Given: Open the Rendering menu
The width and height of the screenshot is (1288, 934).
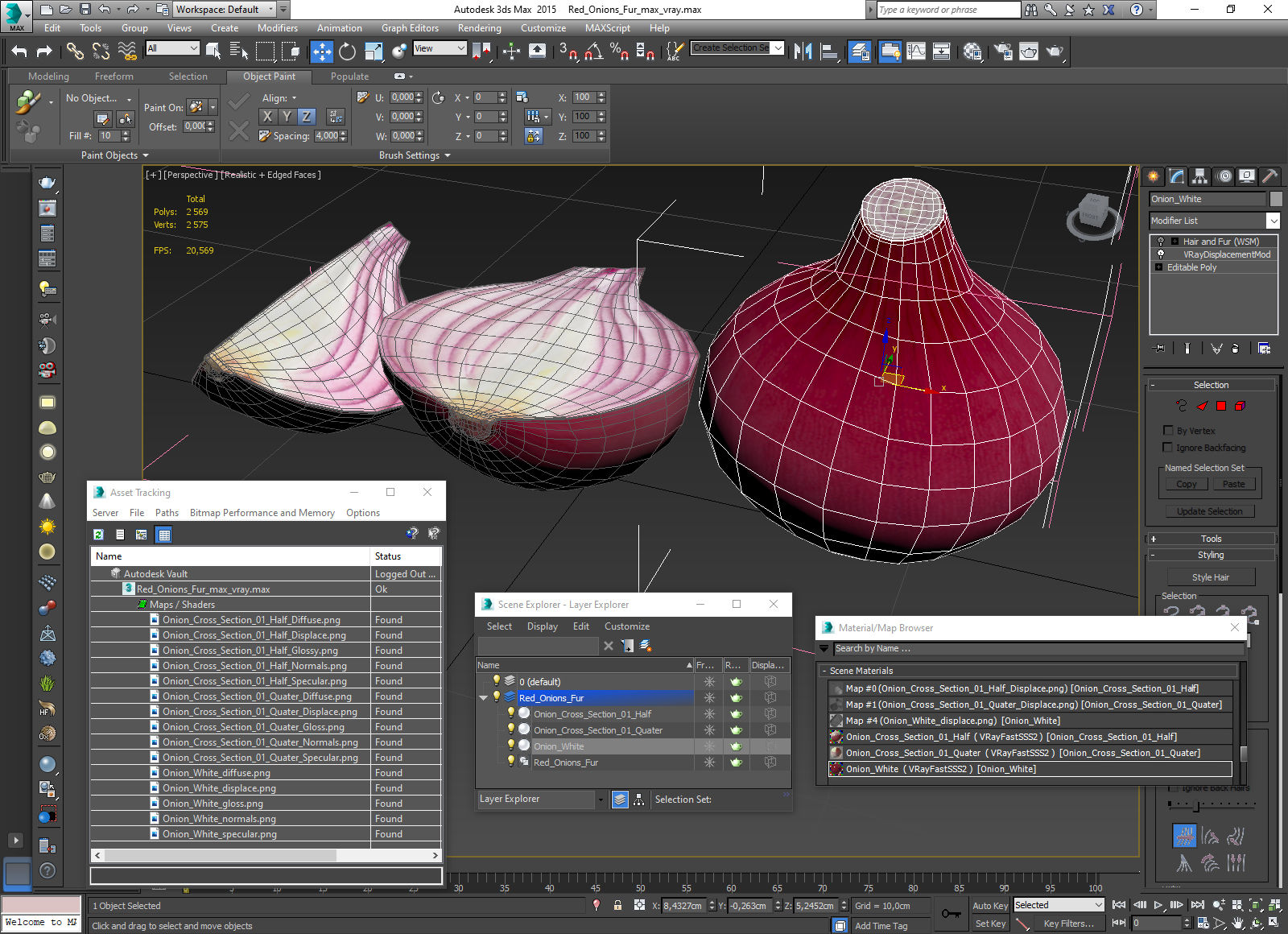Looking at the screenshot, I should [479, 27].
